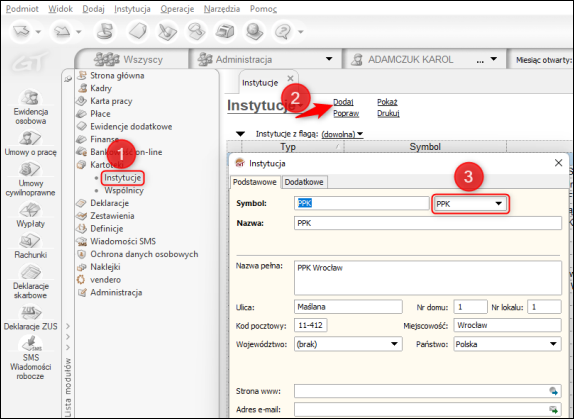Open Ewidencja osobowa module icon
Image resolution: width=574 pixels, height=419 pixels.
click(x=30, y=97)
